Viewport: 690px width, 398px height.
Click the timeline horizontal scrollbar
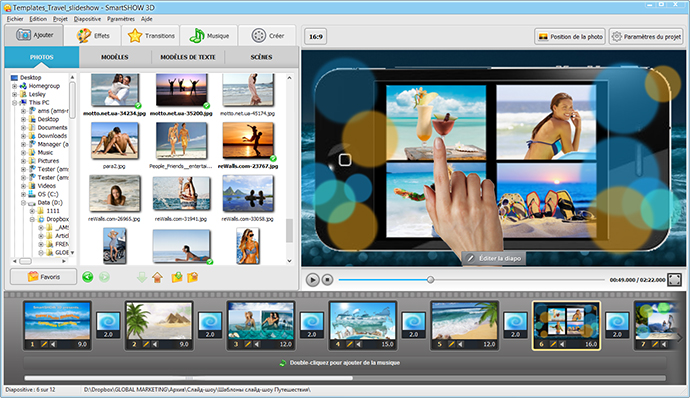point(188,378)
